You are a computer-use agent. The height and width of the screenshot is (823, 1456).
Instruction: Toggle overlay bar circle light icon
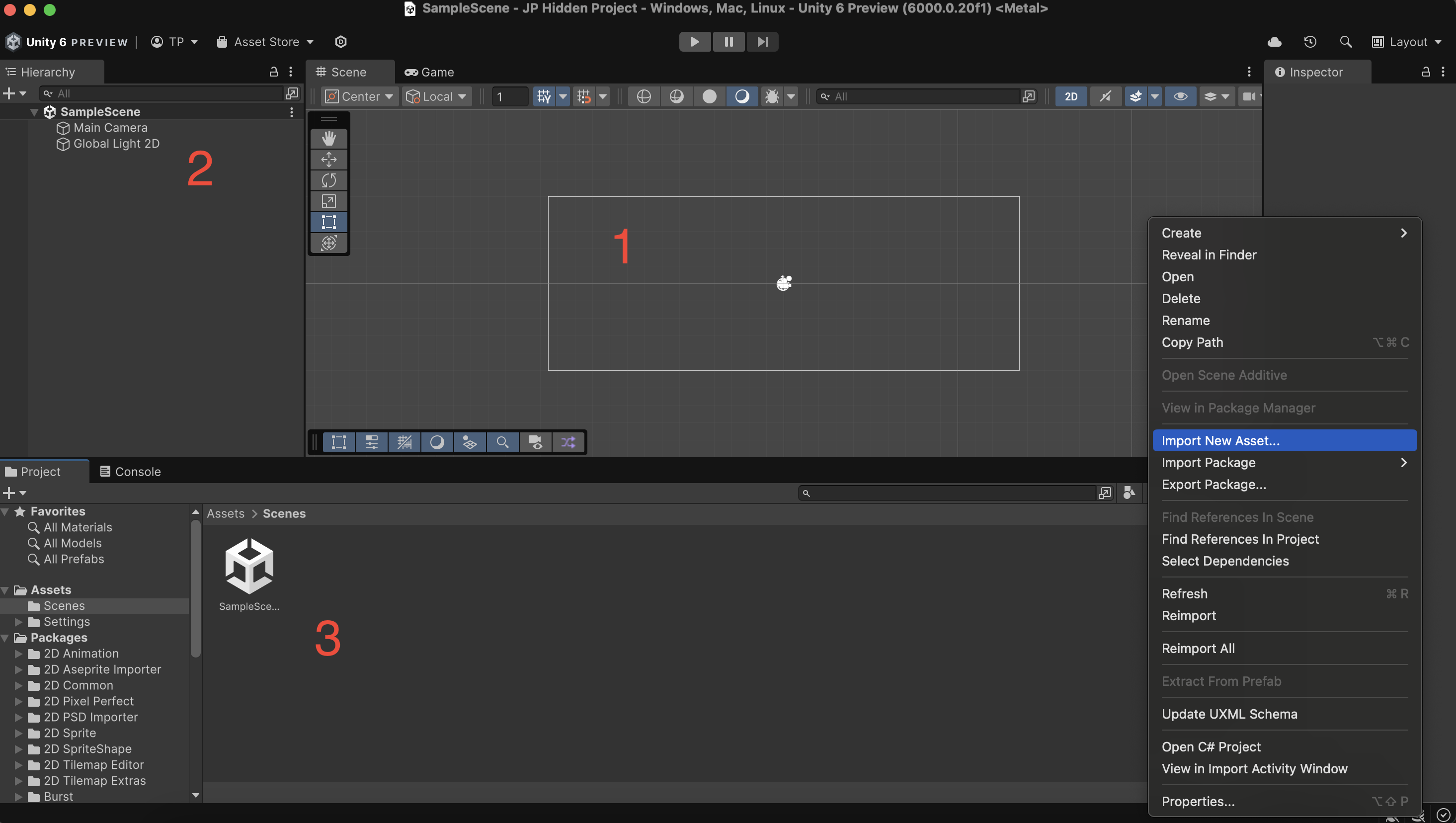pos(437,442)
